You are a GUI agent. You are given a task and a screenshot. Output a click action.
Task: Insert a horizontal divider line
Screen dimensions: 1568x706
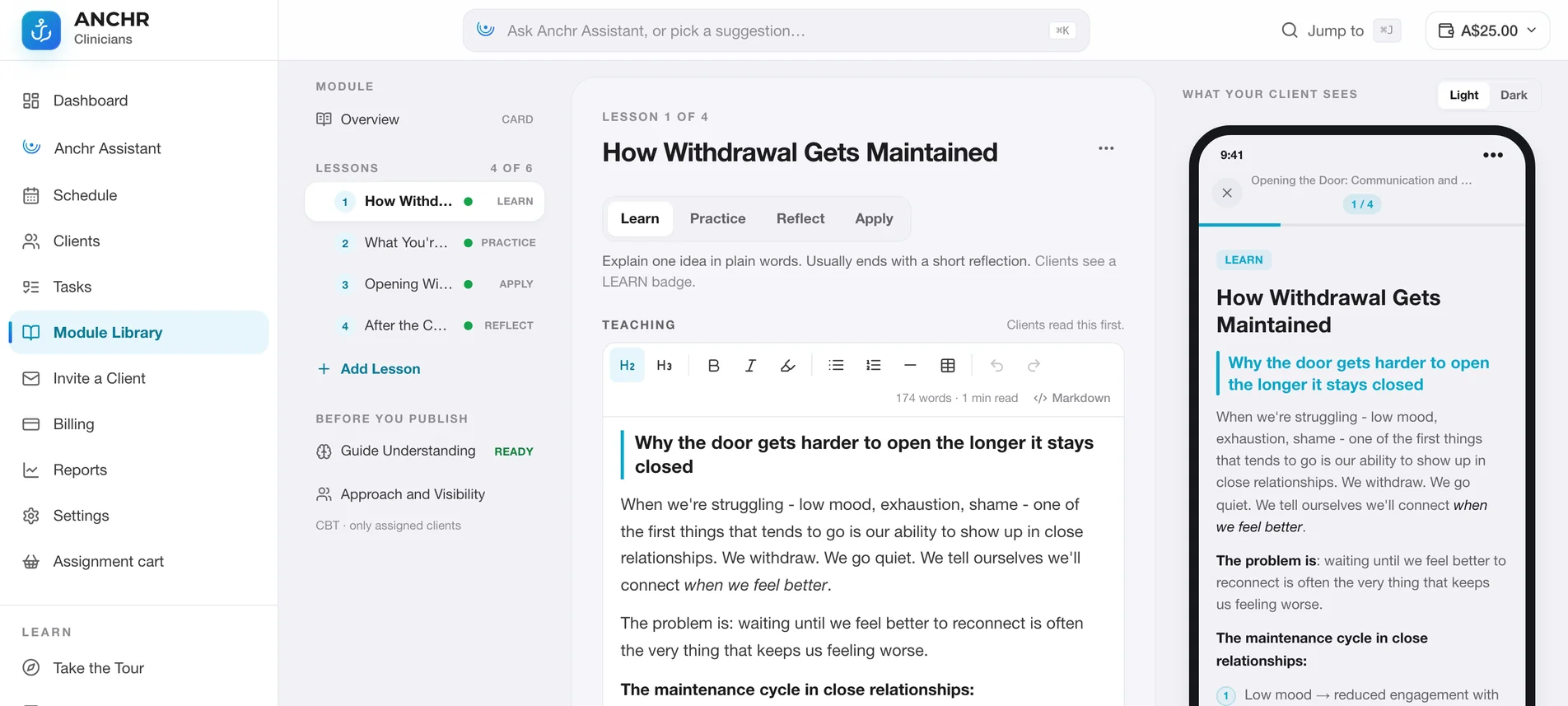click(x=910, y=366)
